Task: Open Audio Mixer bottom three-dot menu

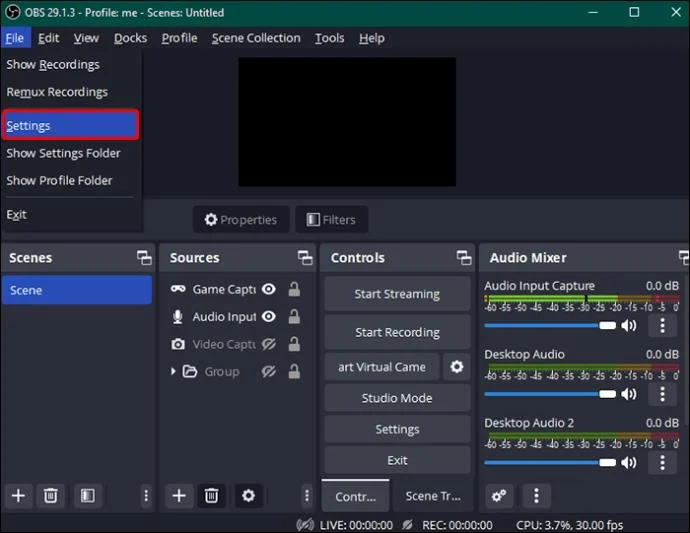Action: (x=536, y=496)
